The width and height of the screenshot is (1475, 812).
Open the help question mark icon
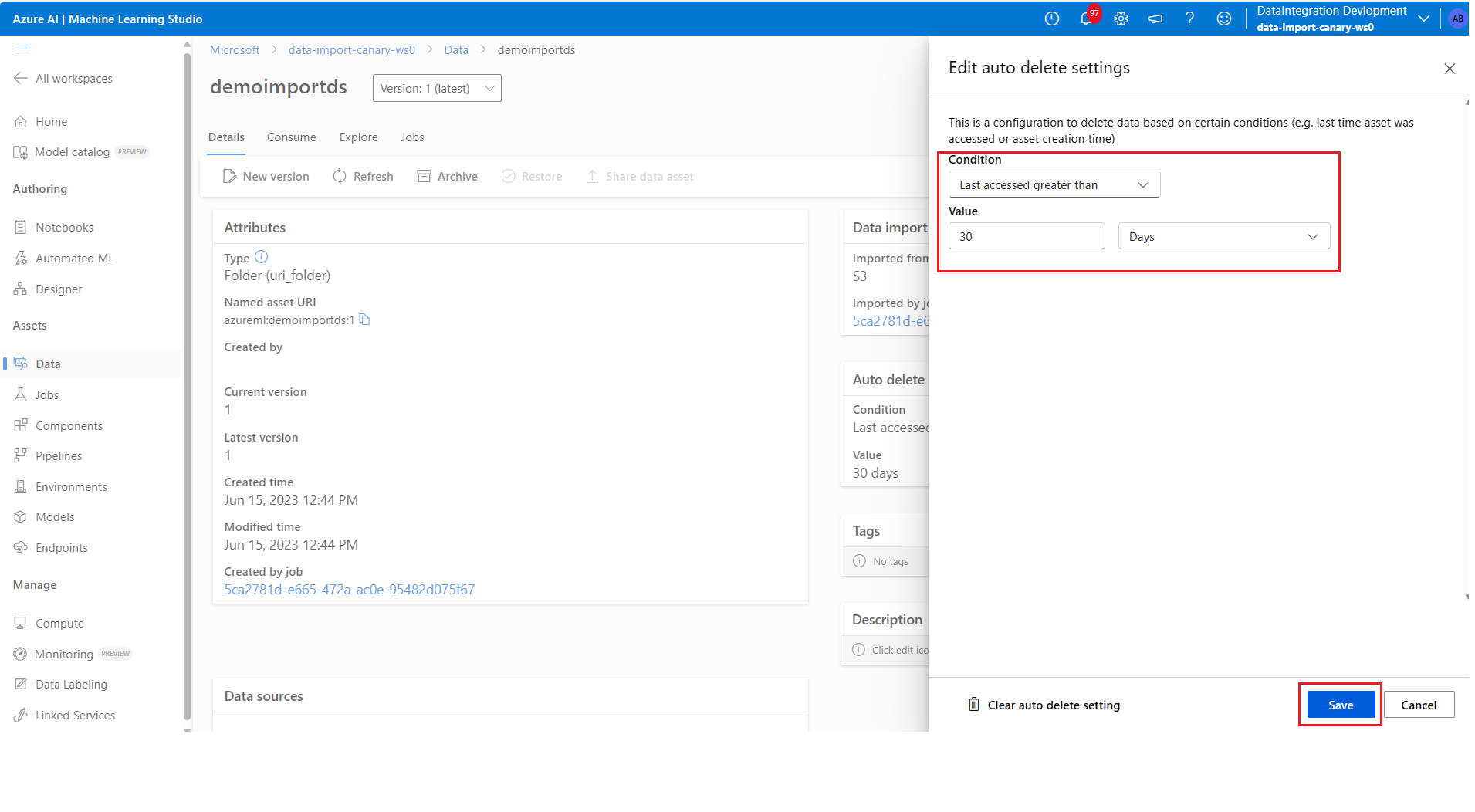pyautogui.click(x=1189, y=19)
